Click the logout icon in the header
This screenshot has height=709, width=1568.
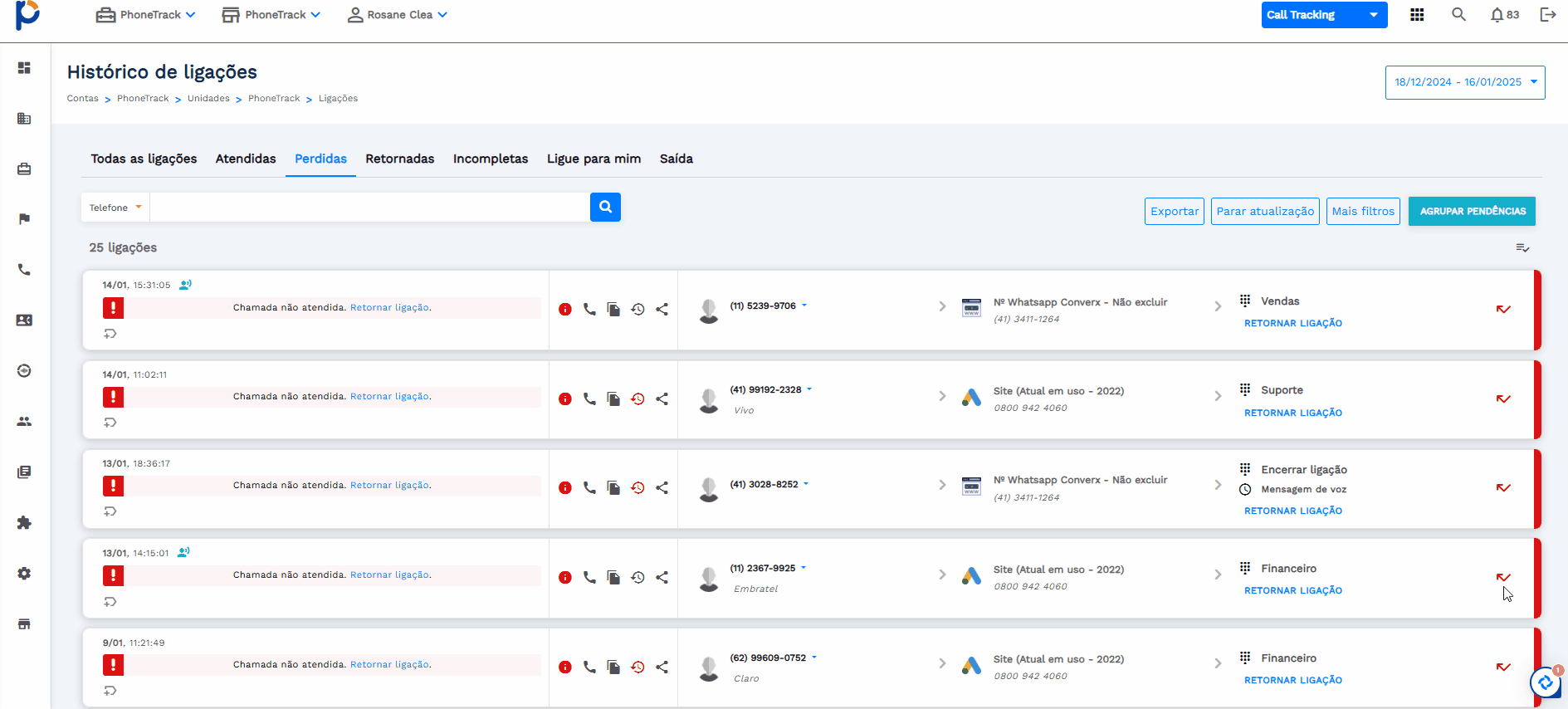tap(1547, 14)
